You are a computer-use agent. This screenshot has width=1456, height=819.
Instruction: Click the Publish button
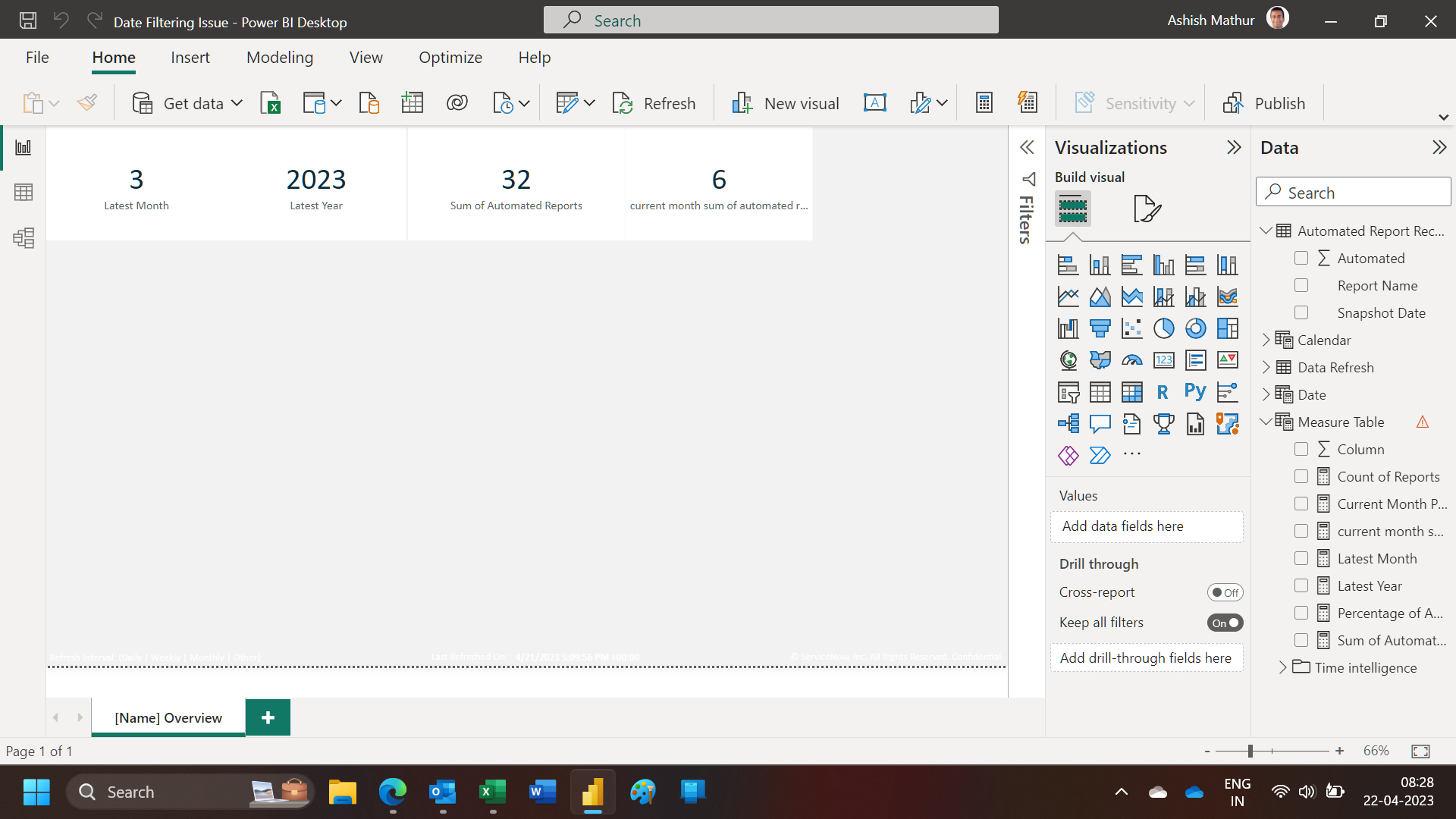click(1263, 103)
